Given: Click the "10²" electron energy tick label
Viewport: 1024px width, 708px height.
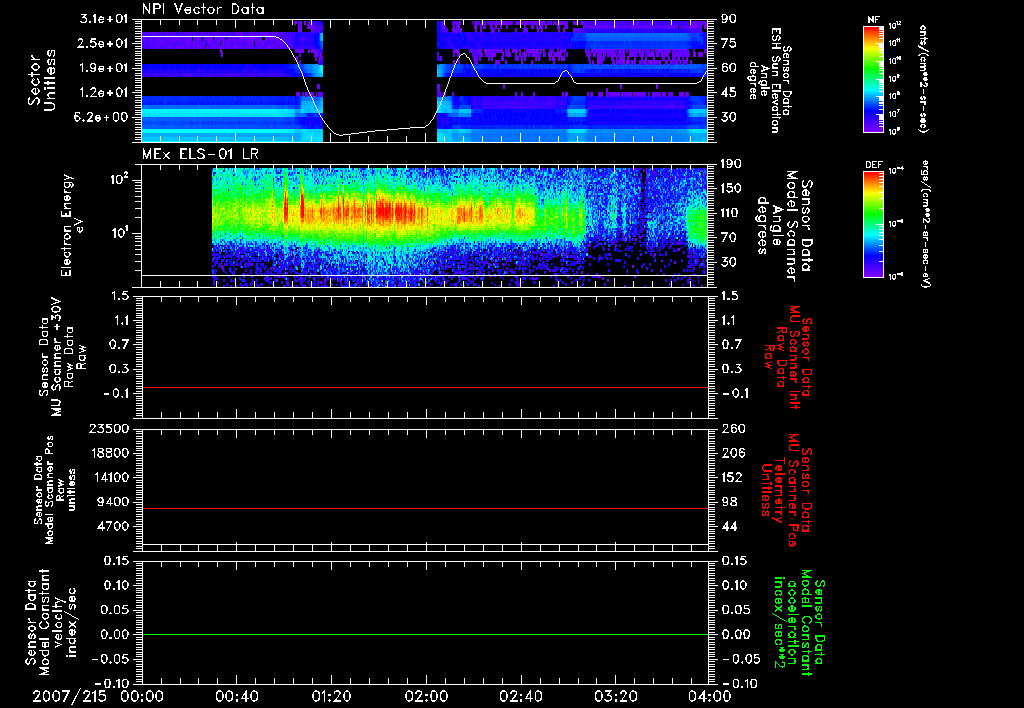Looking at the screenshot, I should pos(118,179).
